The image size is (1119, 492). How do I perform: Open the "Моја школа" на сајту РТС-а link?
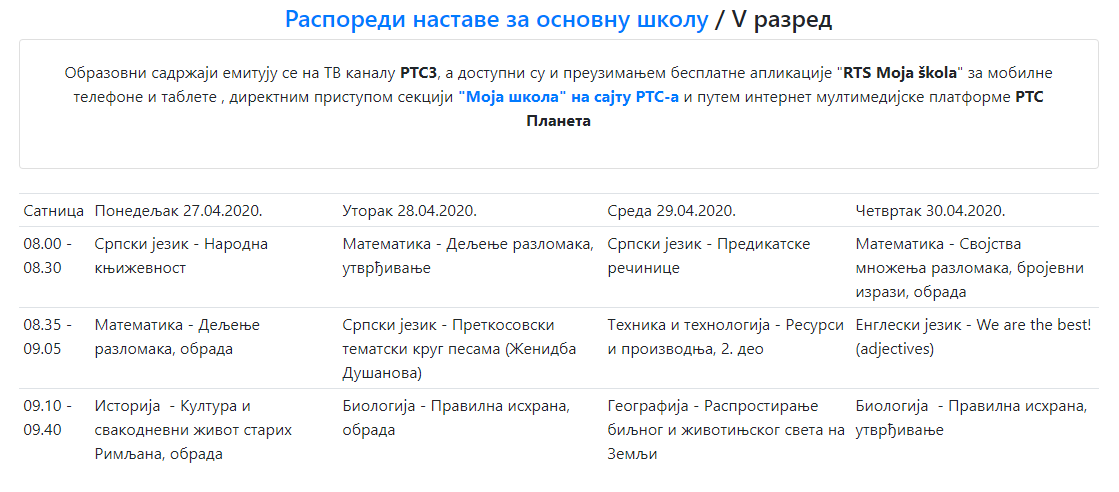pos(568,97)
